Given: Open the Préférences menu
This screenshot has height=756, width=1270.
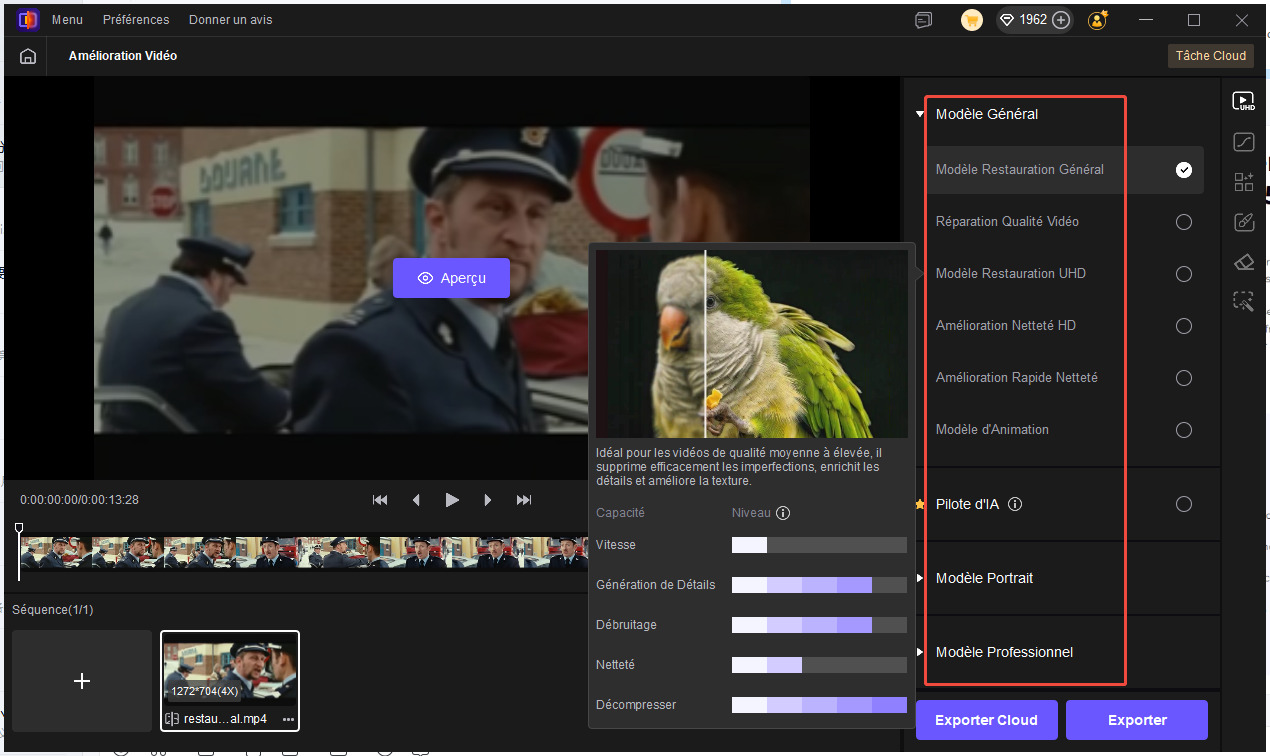Looking at the screenshot, I should [x=136, y=20].
